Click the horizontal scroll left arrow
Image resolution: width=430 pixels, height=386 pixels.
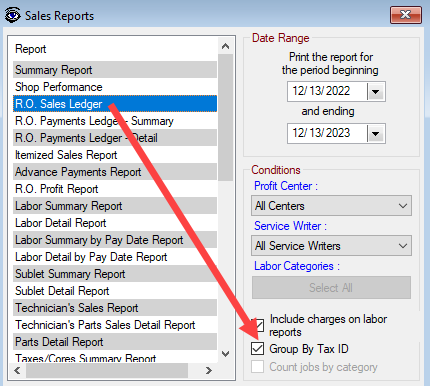click(18, 370)
